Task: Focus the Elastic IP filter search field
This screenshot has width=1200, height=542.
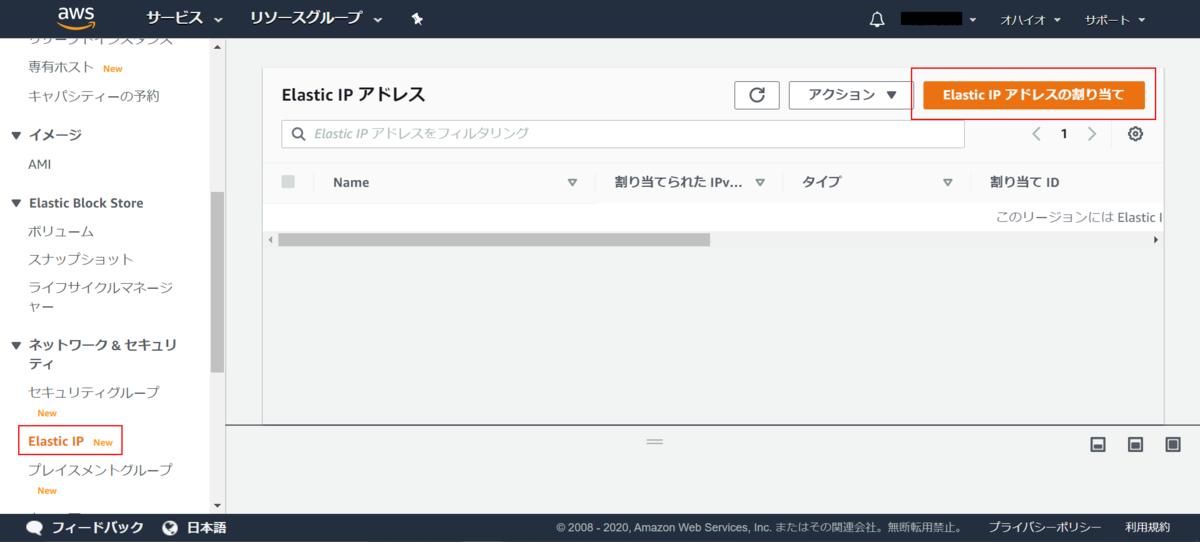Action: click(x=623, y=134)
